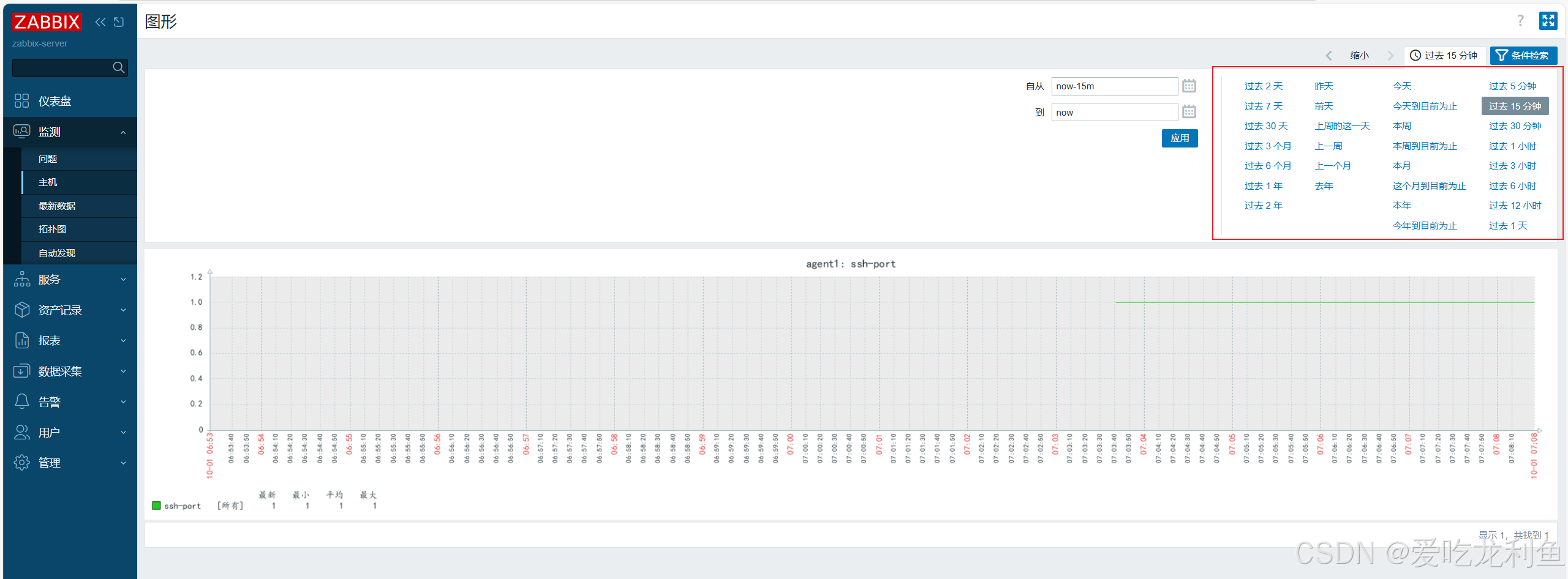Expand the 数据采集 menu section
The width and height of the screenshot is (1568, 579).
tap(123, 372)
